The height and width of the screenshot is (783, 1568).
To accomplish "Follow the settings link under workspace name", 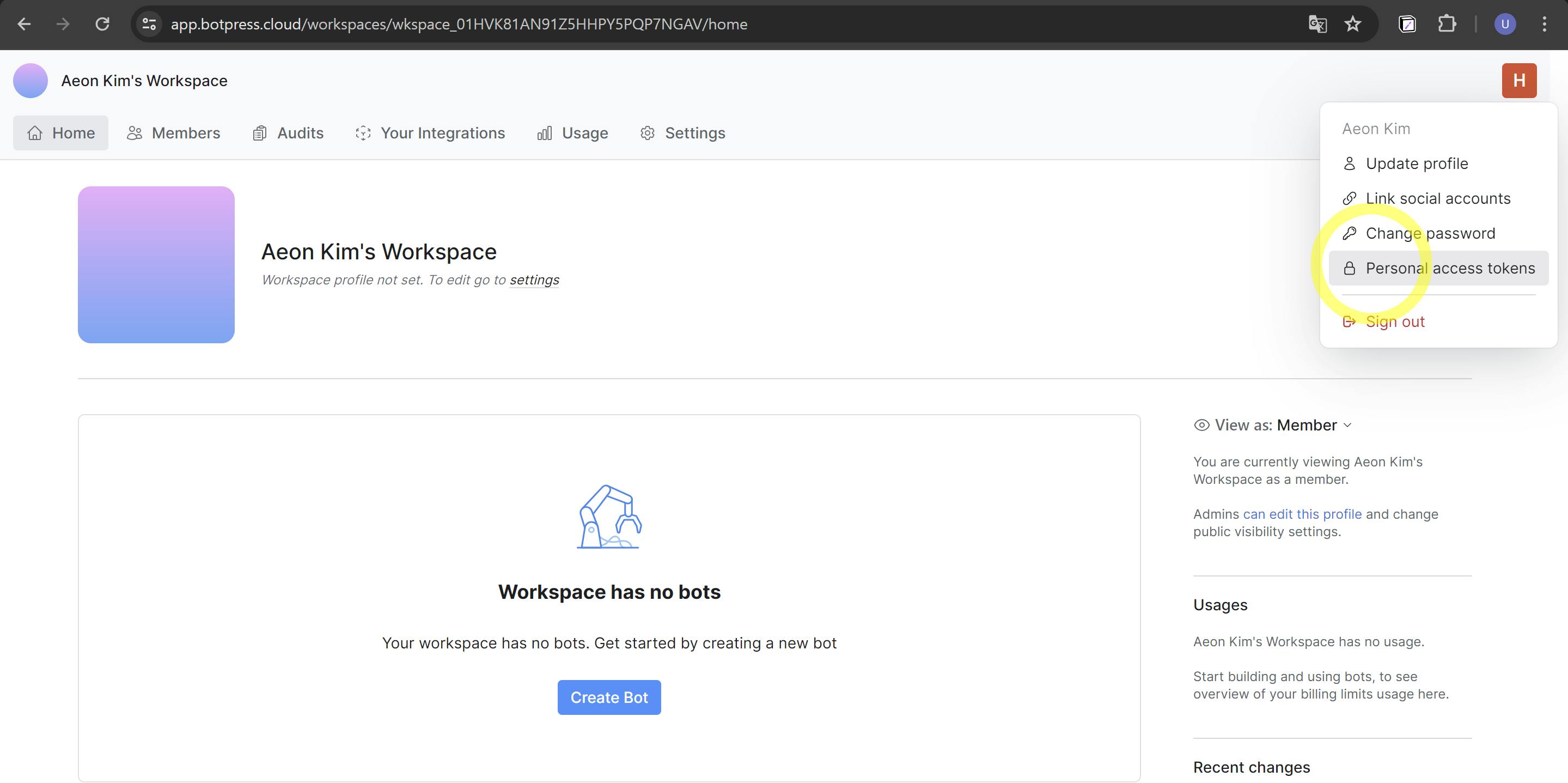I will coord(534,280).
